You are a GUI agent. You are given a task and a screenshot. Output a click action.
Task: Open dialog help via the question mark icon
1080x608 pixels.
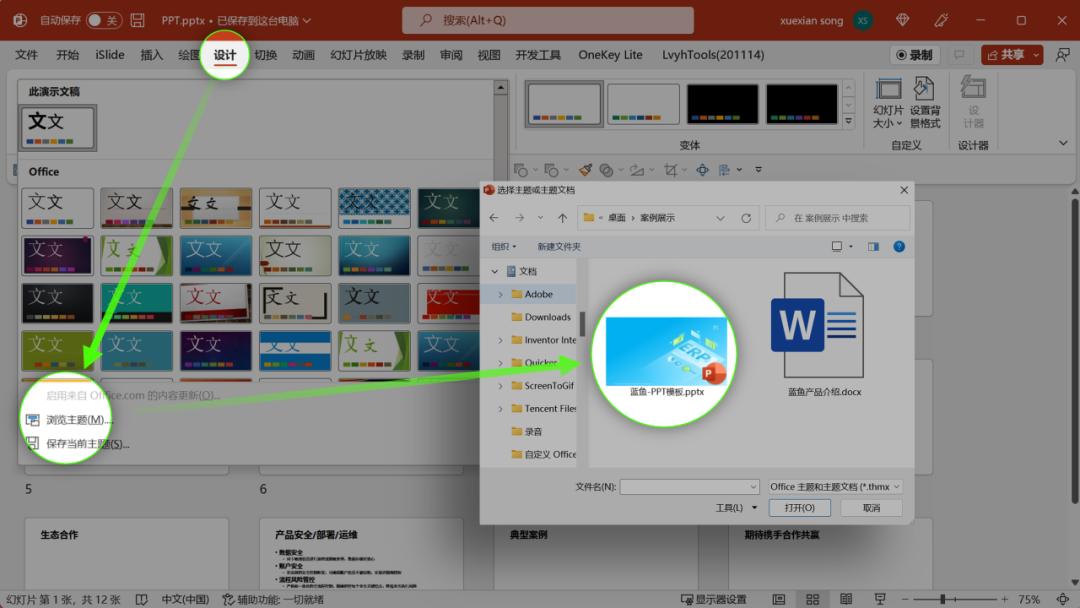point(899,246)
